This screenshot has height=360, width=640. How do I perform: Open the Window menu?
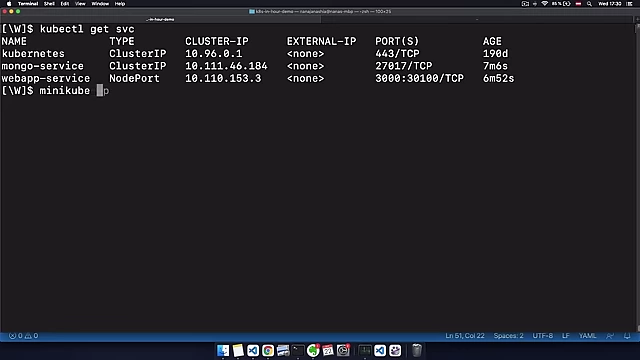100,4
